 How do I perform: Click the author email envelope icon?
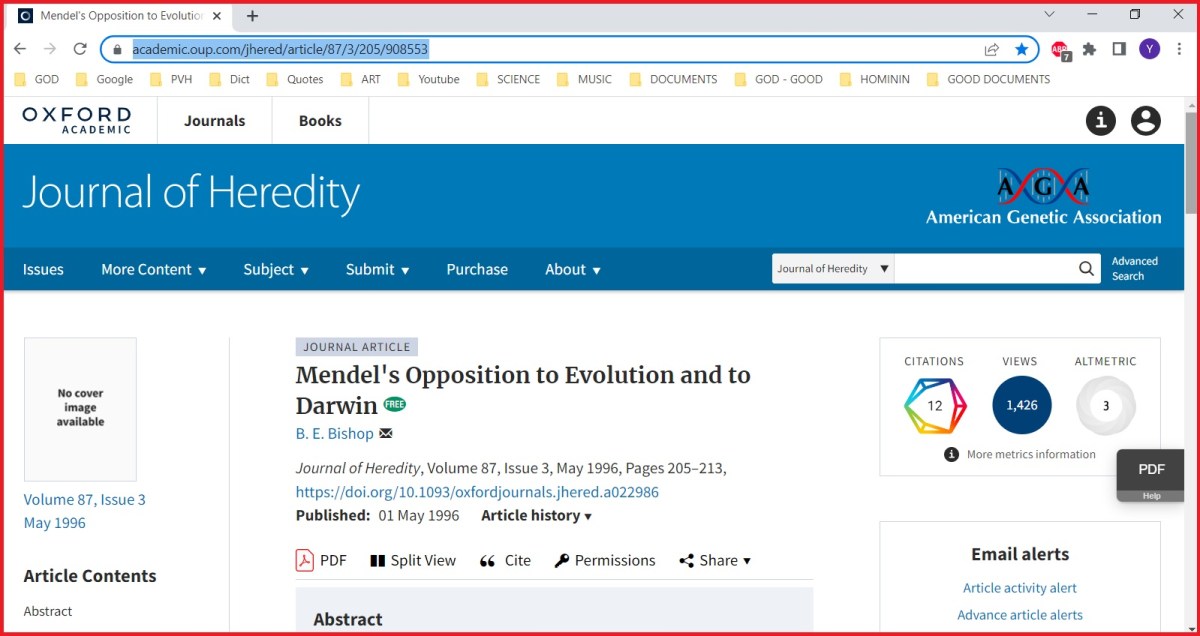tap(386, 434)
